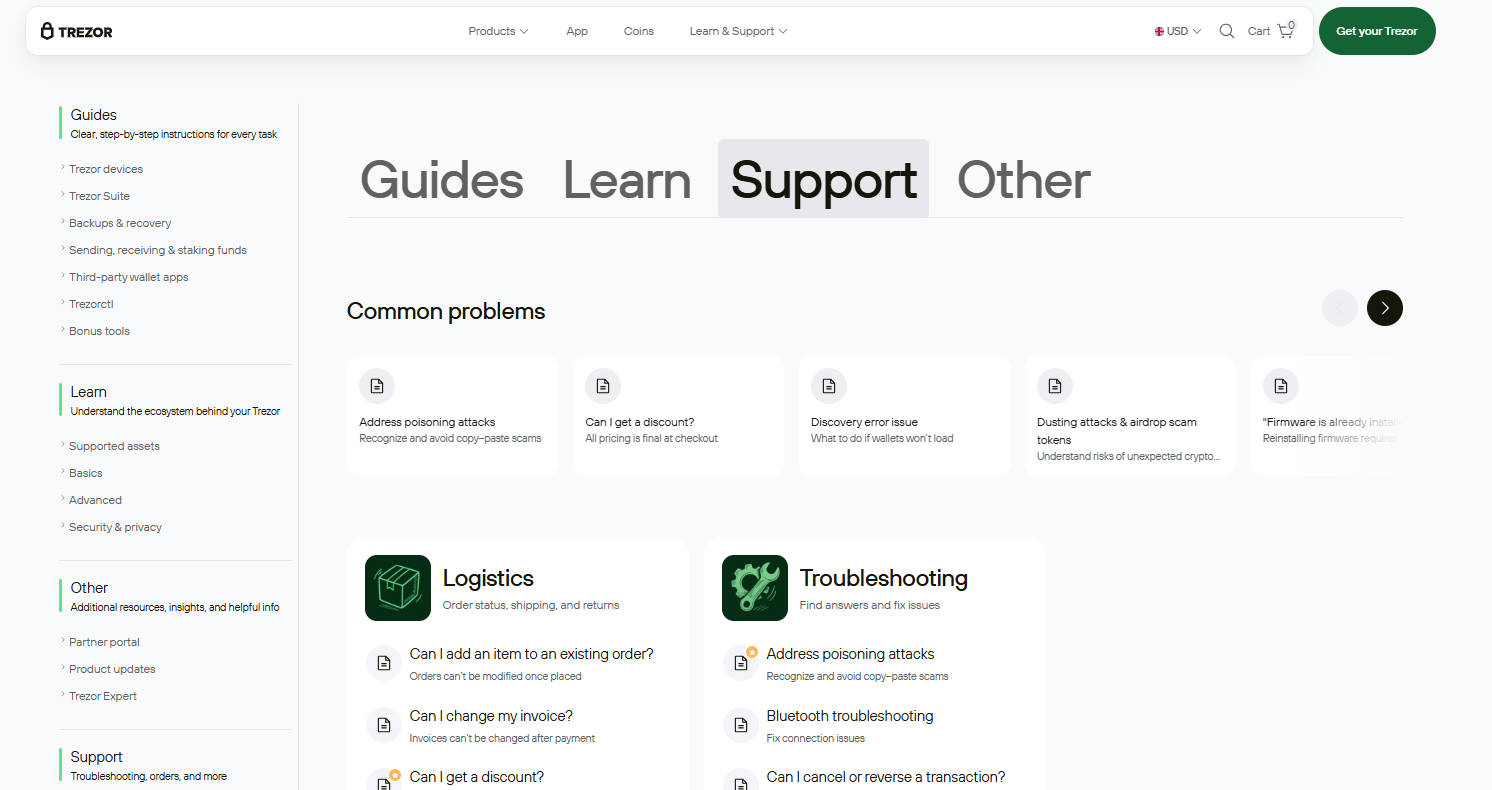This screenshot has height=790, width=1492.
Task: Switch to the Guides tab
Action: [x=441, y=180]
